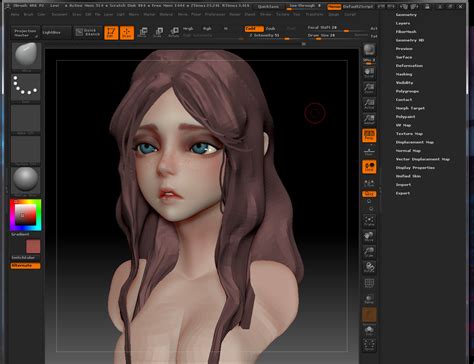Click the QuickSave button
The image size is (474, 364).
[x=268, y=7]
